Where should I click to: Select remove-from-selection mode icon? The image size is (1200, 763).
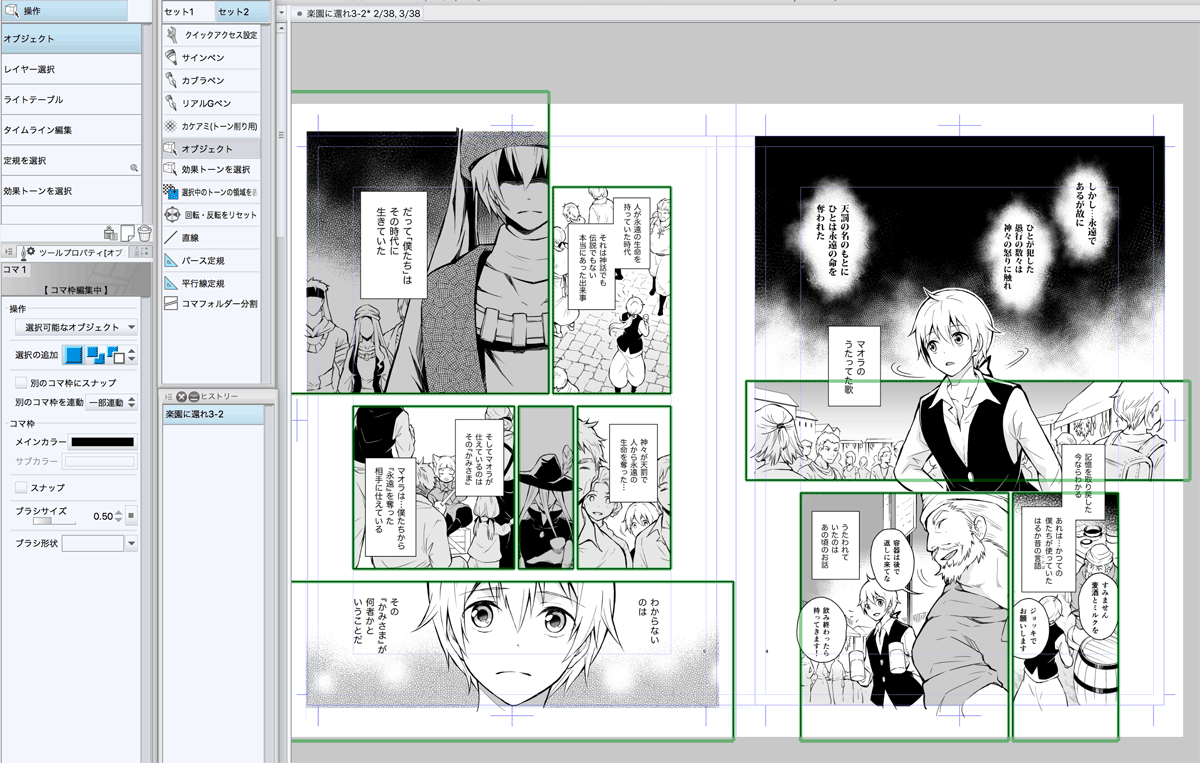116,355
